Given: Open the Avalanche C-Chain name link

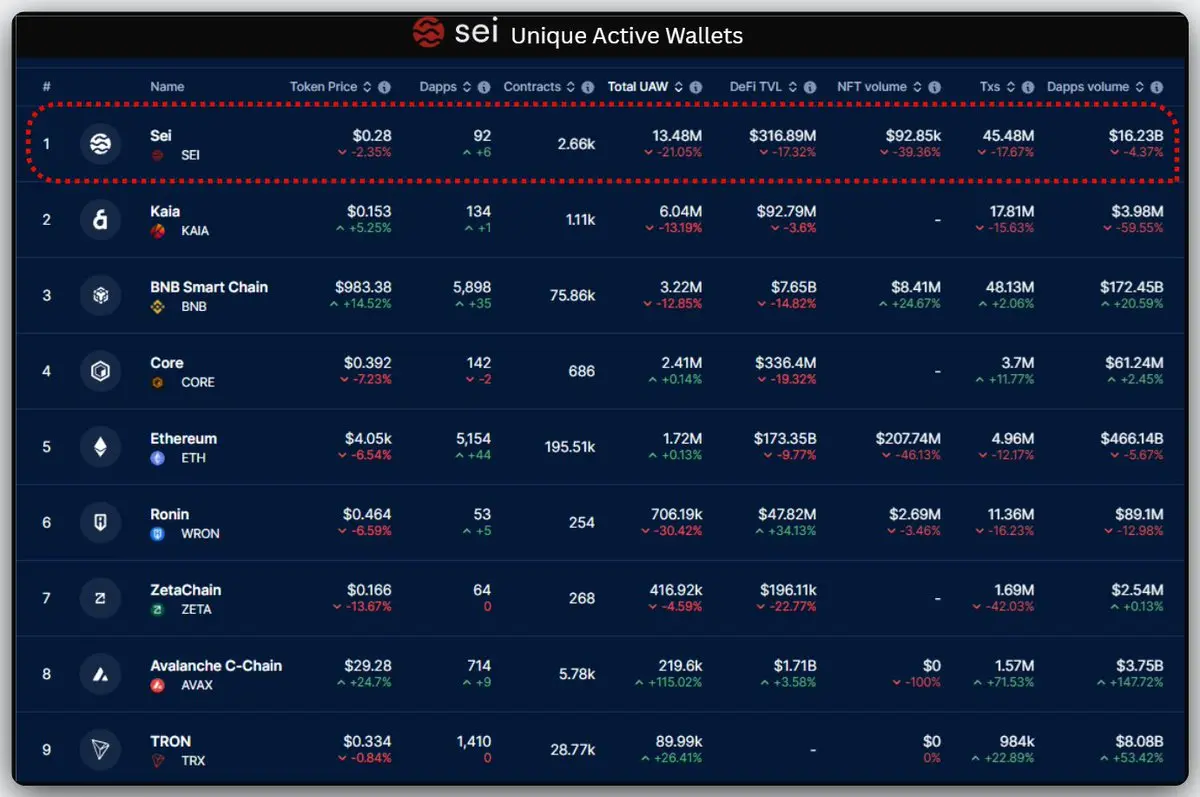Looking at the screenshot, I should pyautogui.click(x=216, y=665).
